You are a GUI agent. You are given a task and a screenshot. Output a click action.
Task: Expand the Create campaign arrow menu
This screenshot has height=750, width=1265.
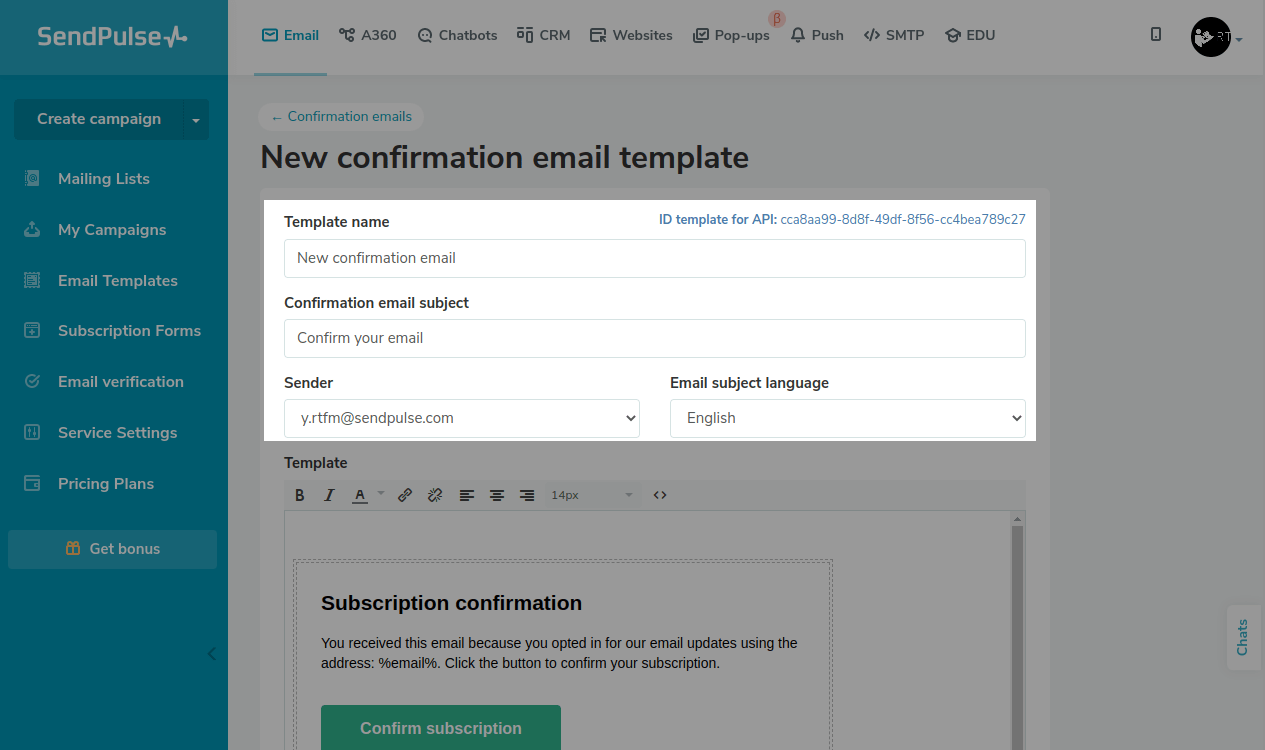point(196,120)
